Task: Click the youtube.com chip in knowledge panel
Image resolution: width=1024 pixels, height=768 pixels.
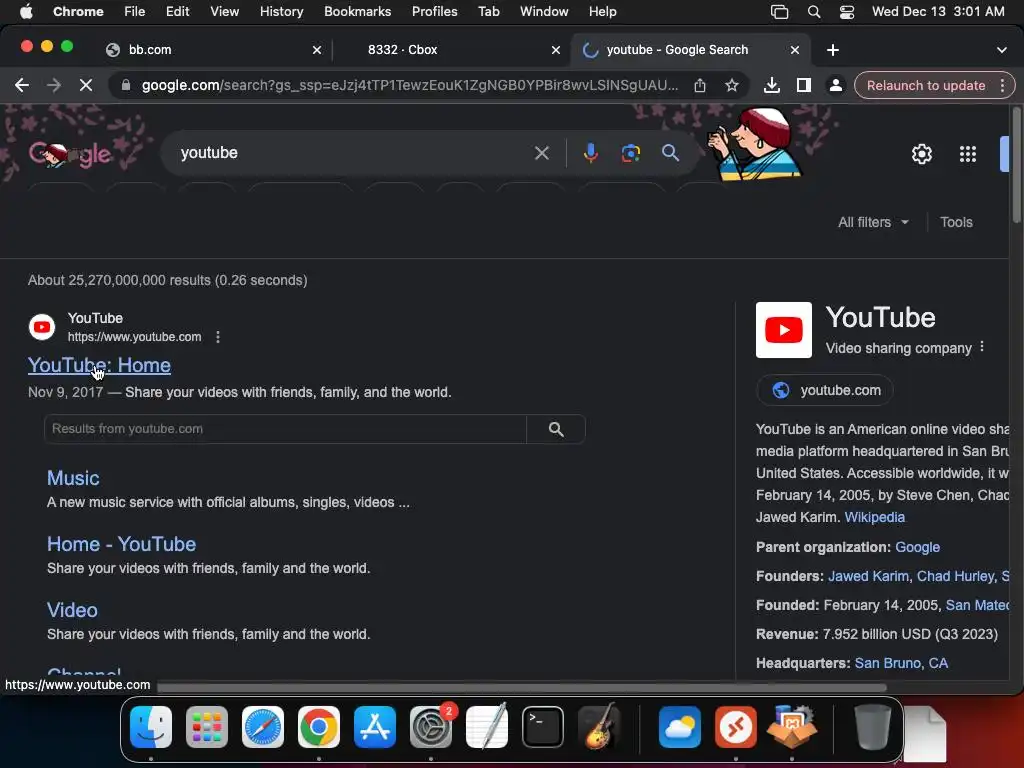Action: click(825, 391)
